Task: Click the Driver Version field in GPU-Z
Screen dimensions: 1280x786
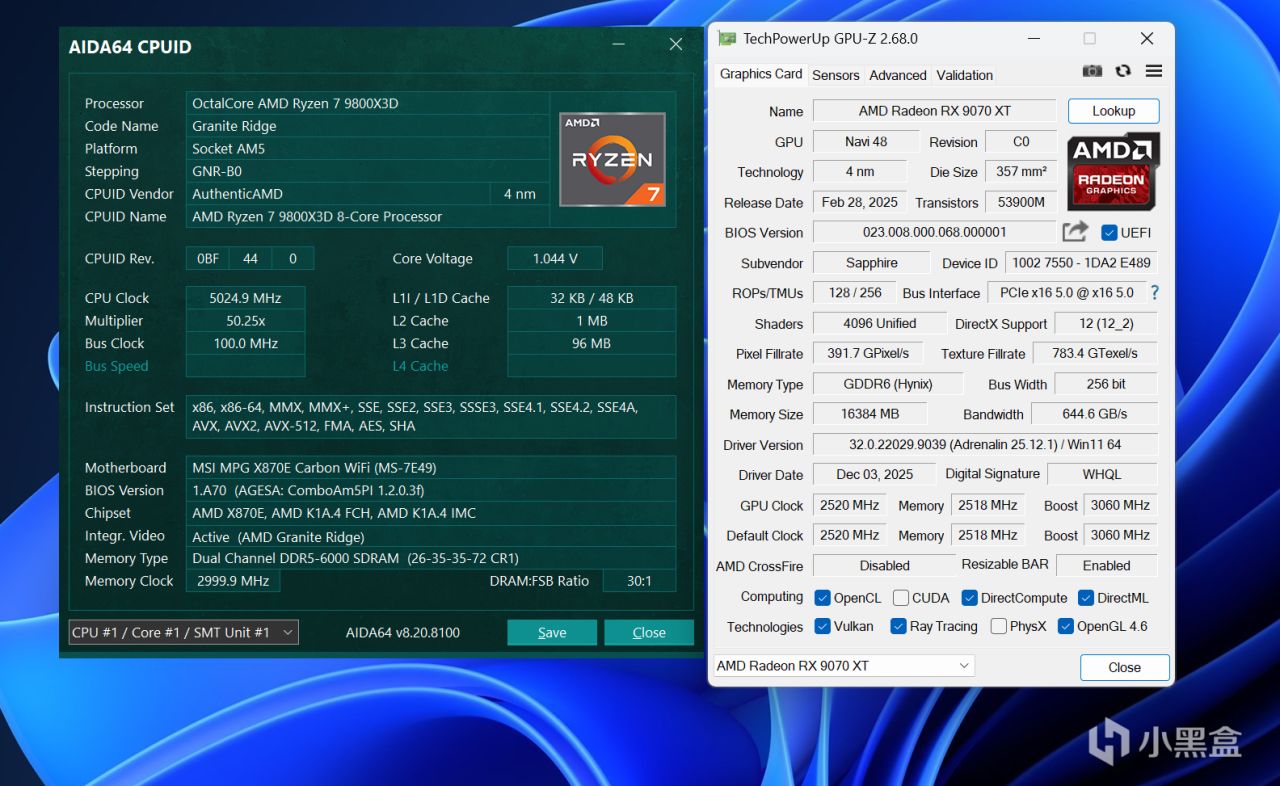Action: tap(984, 445)
